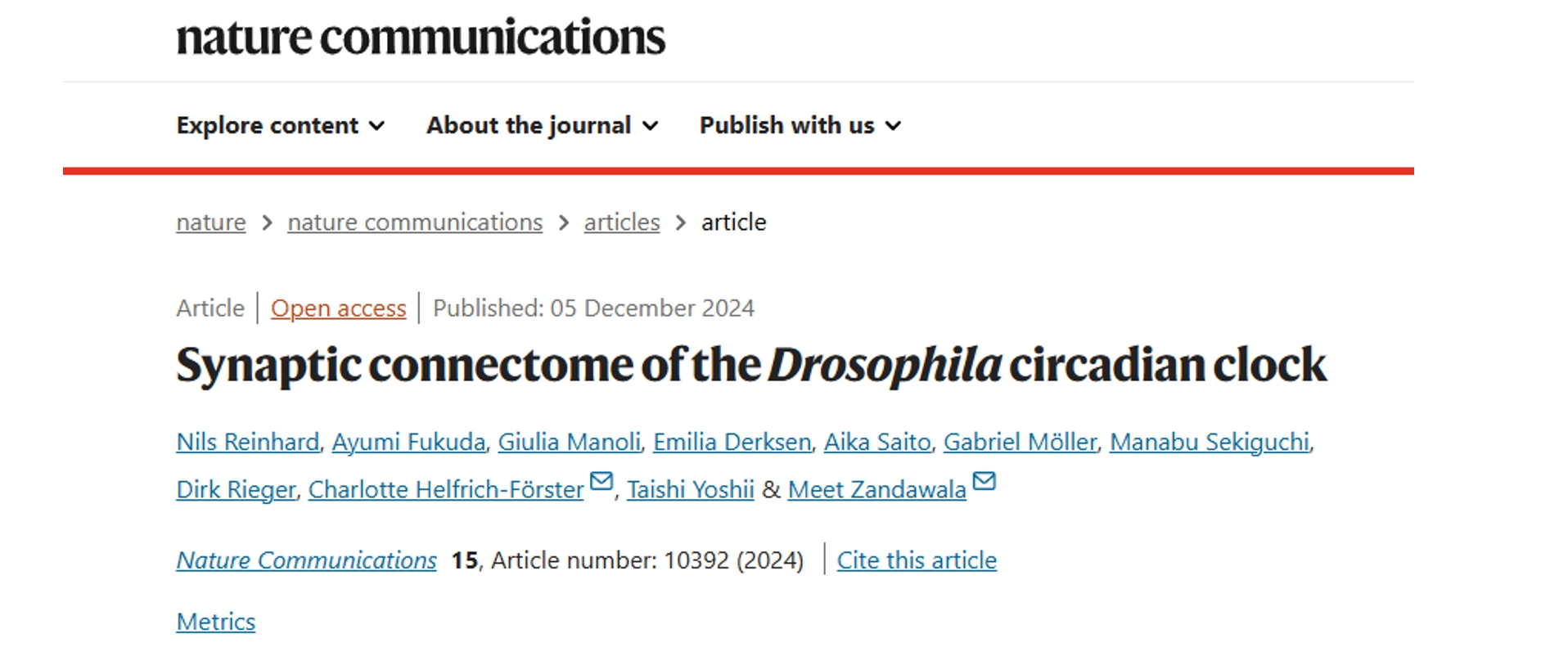Select author Gabriel Möller
1568x652 pixels.
[x=1021, y=442]
